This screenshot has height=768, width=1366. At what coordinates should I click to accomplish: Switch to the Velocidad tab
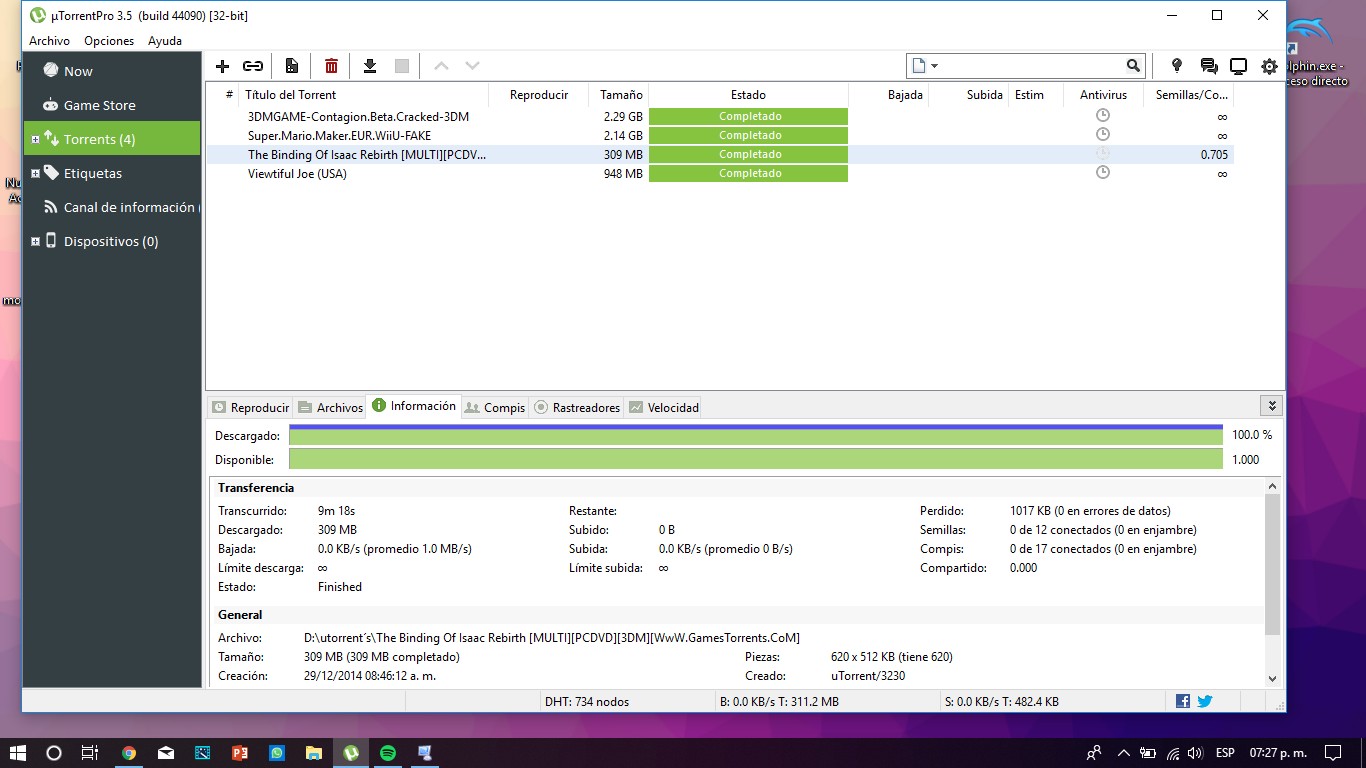pos(663,407)
